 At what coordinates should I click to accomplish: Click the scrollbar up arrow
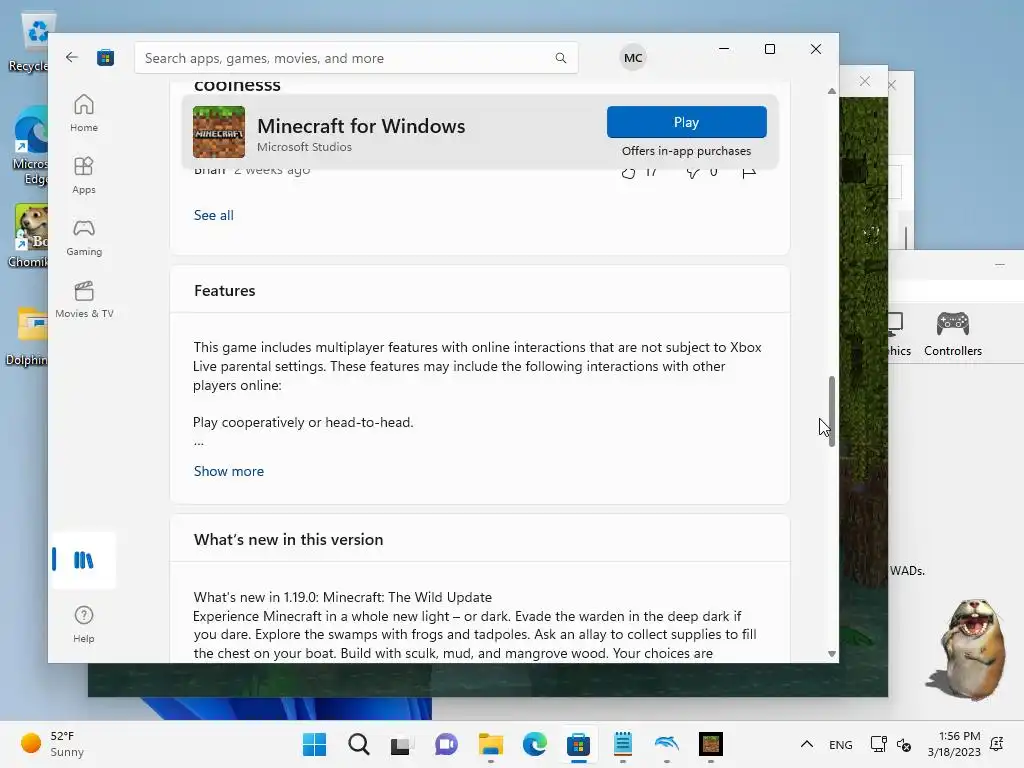(x=831, y=91)
